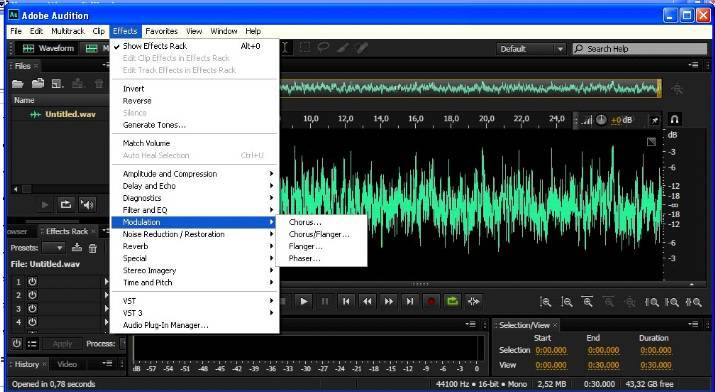The height and width of the screenshot is (392, 715).
Task: Click the Search Help field
Action: (640, 49)
